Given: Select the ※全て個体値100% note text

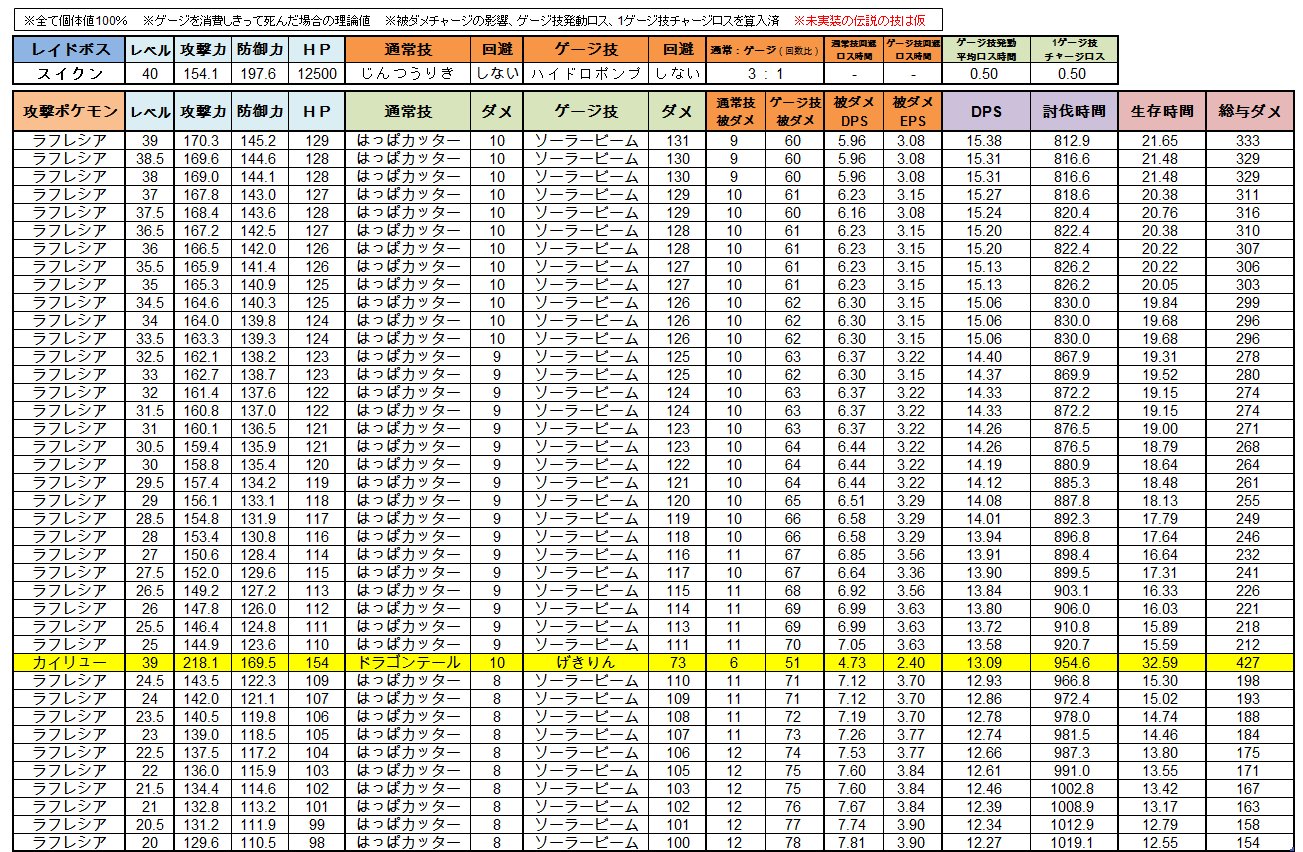Looking at the screenshot, I should click(76, 20).
